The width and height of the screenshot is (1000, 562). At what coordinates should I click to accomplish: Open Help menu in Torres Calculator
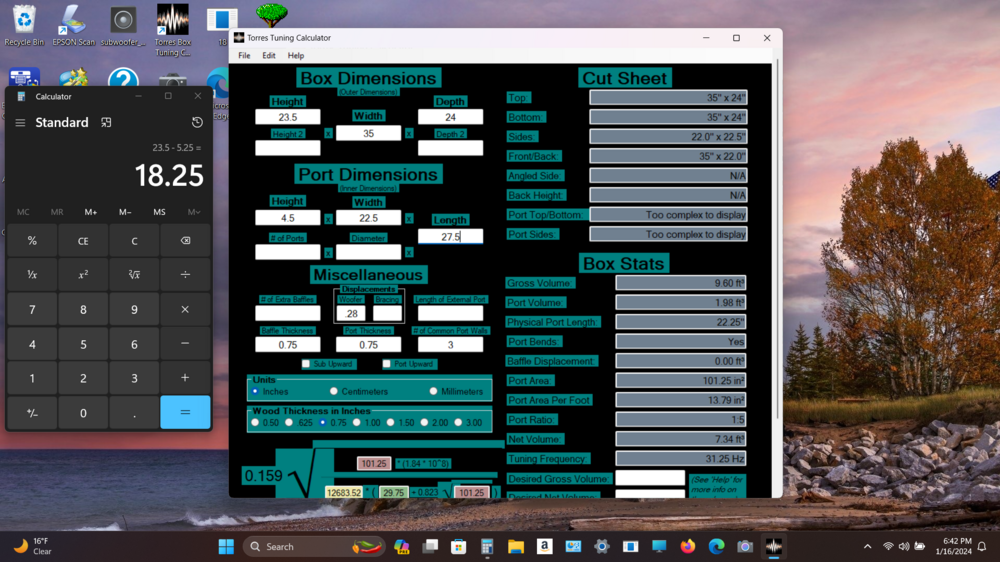point(296,55)
